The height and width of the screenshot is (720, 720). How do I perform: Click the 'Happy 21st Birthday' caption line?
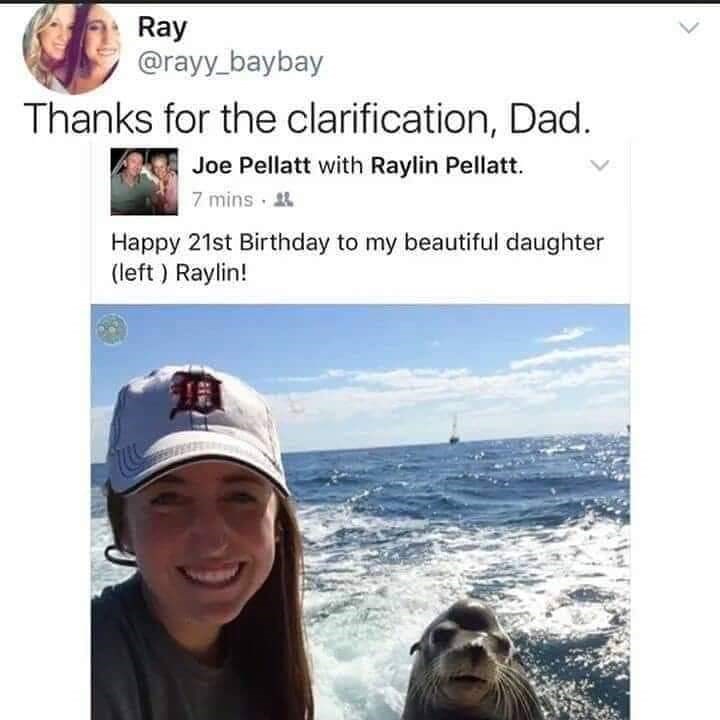point(357,242)
